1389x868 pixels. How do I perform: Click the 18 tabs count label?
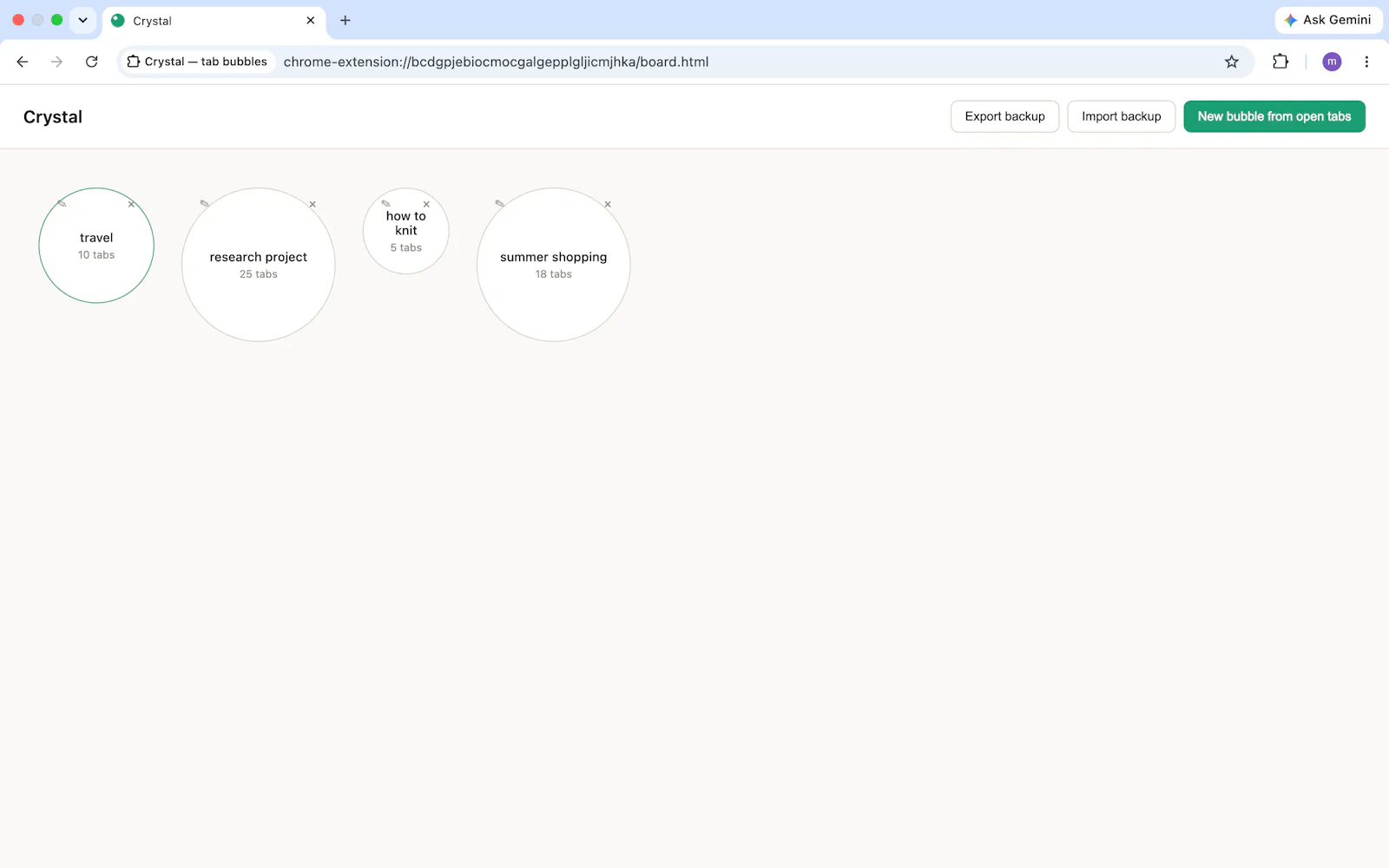point(554,274)
